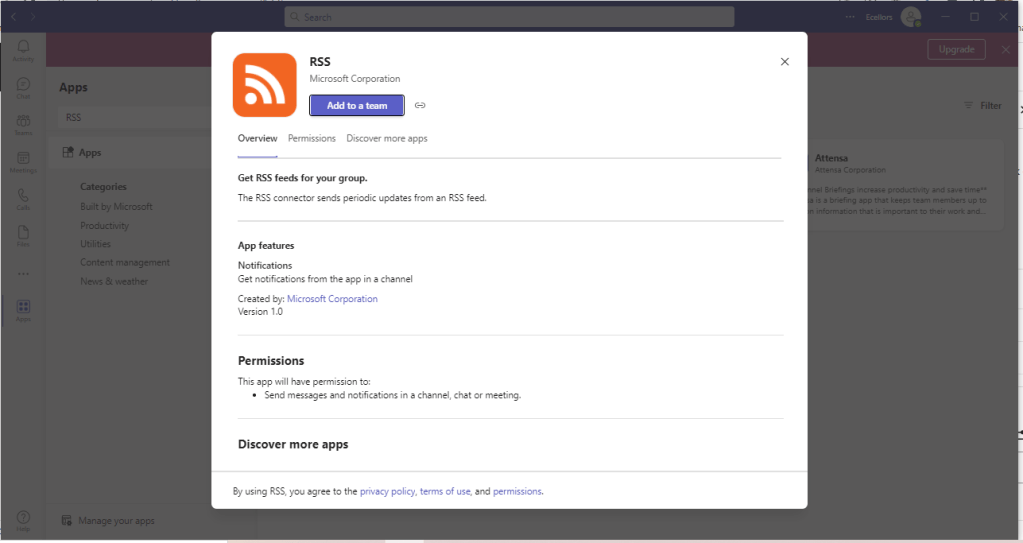Click the Activity bell icon in sidebar
This screenshot has height=543, width=1023.
[22, 50]
